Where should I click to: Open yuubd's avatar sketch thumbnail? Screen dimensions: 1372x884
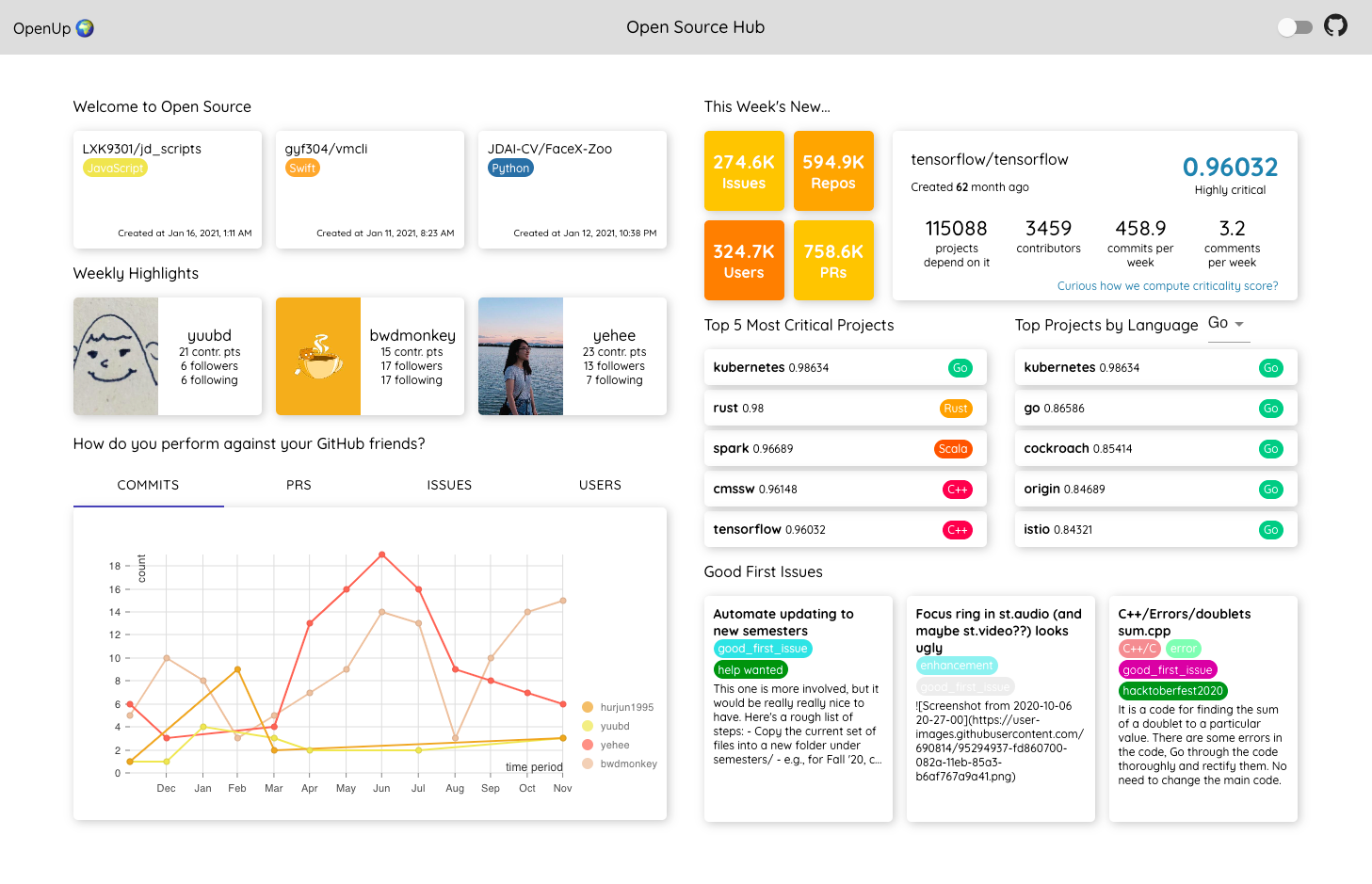point(116,357)
